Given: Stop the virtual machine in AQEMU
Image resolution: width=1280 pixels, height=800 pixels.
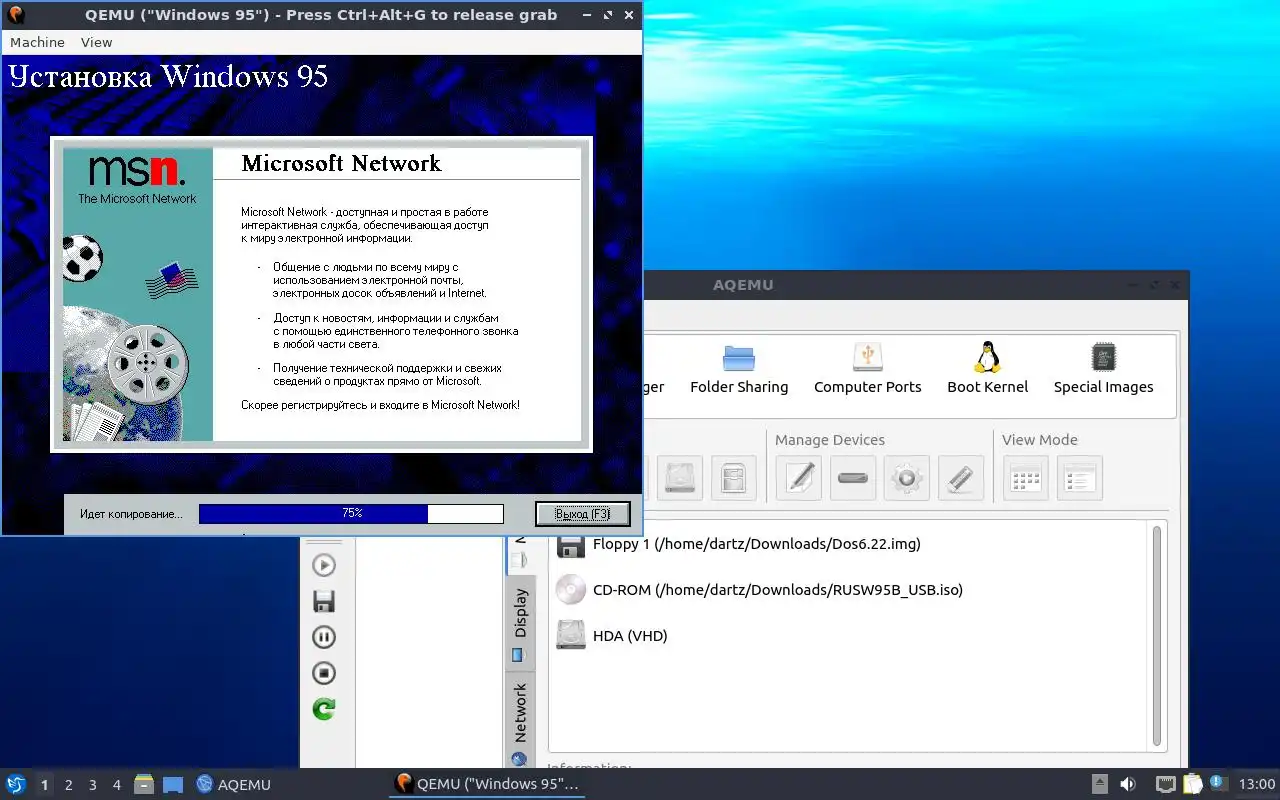Looking at the screenshot, I should 324,673.
